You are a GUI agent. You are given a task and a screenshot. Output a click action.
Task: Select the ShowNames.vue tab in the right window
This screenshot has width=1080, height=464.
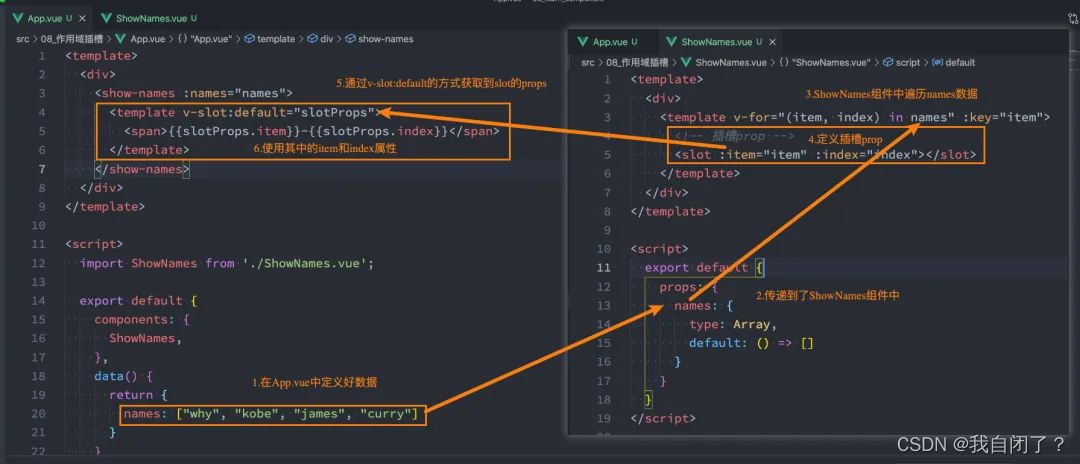[x=715, y=42]
